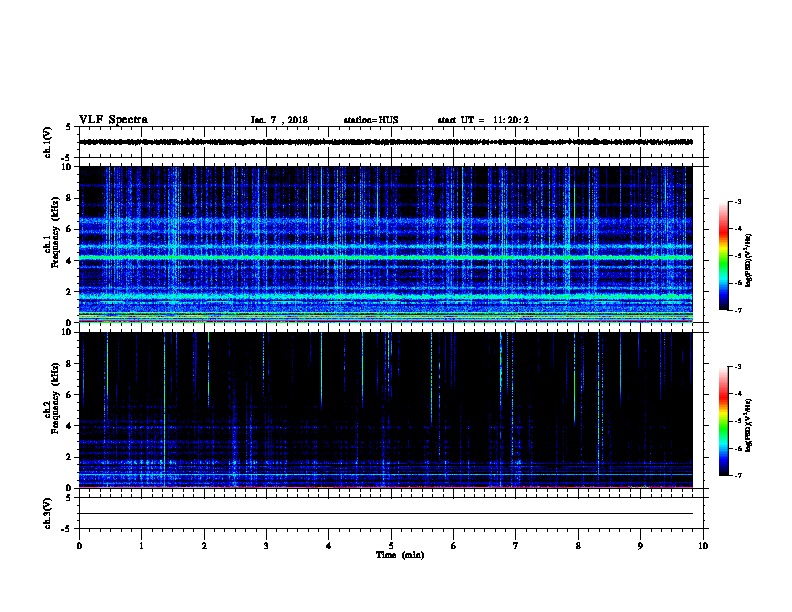Click the "2" kHz tick on ch.2 frequency axis
The width and height of the screenshot is (792, 612).
tap(69, 457)
